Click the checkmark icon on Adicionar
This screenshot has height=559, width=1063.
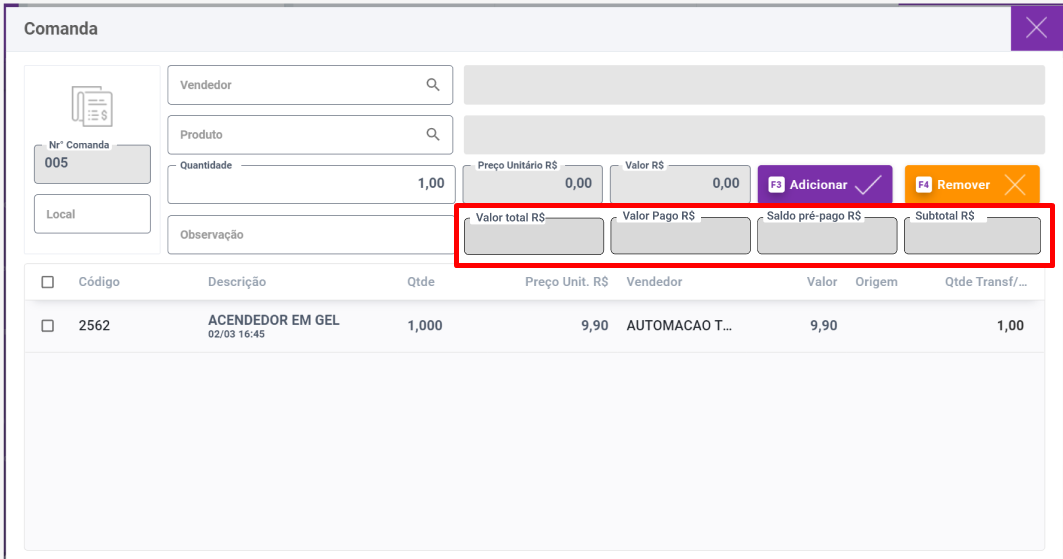868,185
